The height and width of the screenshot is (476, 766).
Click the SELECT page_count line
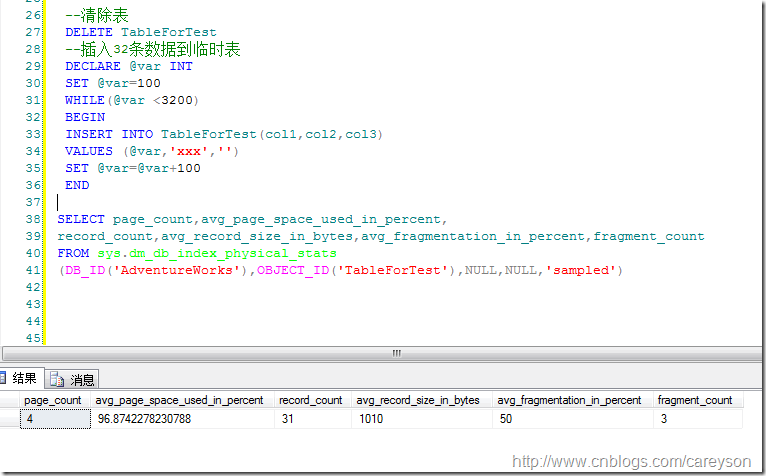[x=252, y=220]
